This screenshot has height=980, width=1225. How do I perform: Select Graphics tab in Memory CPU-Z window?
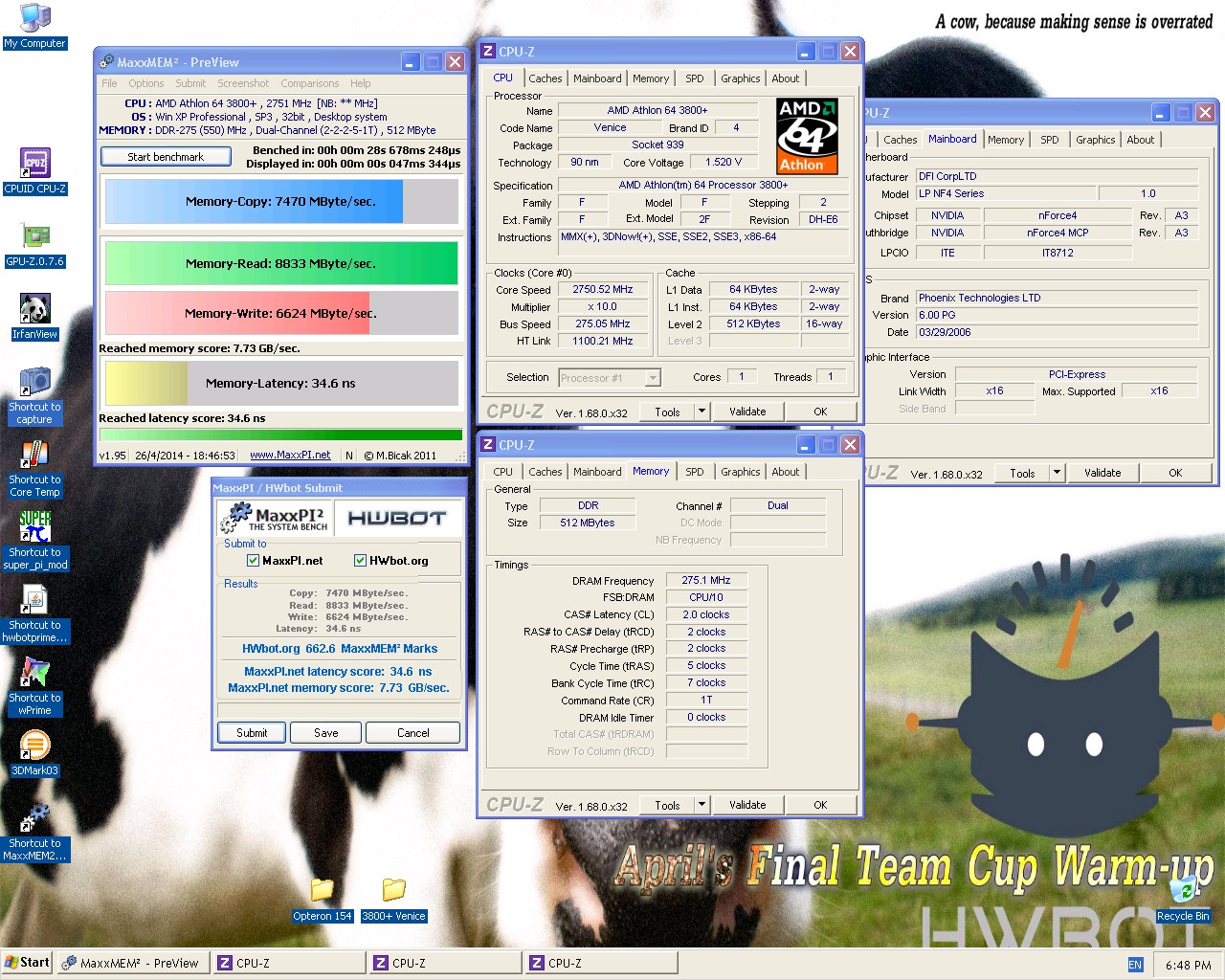741,472
